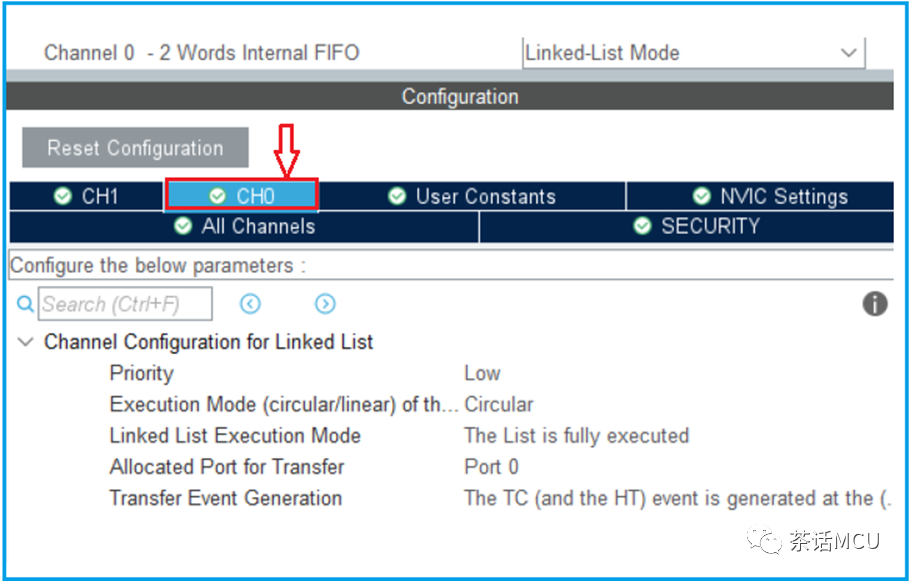Switch to the CH0 tab
910x581 pixels.
[x=241, y=196]
